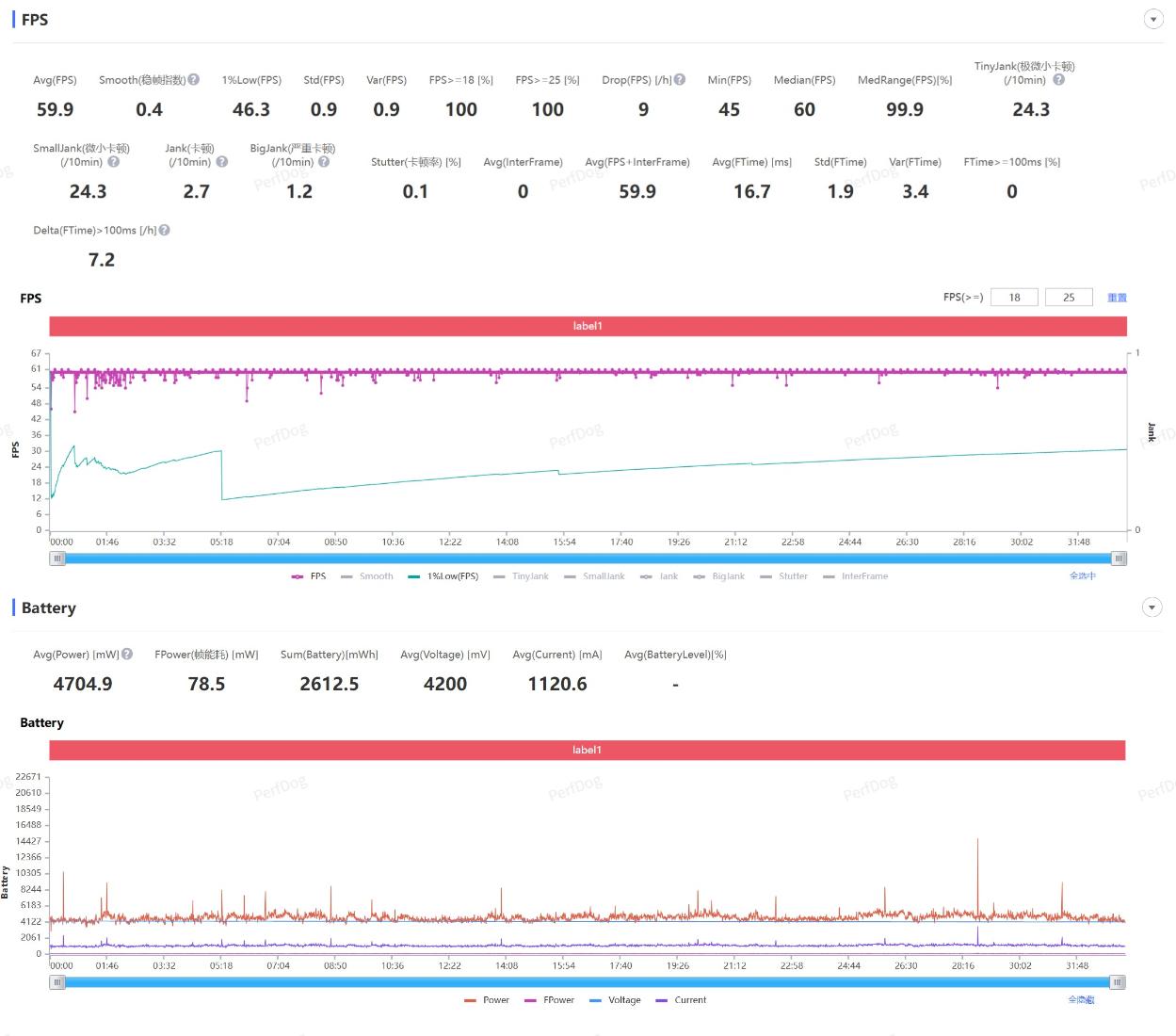Click the FPS threshold field showing 18
Viewport: 1176px width, 1036px height.
[x=1014, y=298]
